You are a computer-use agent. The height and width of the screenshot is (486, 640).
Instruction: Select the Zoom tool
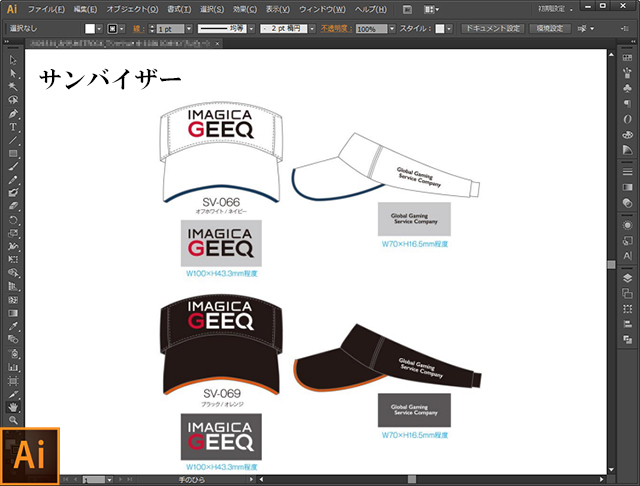pos(13,420)
